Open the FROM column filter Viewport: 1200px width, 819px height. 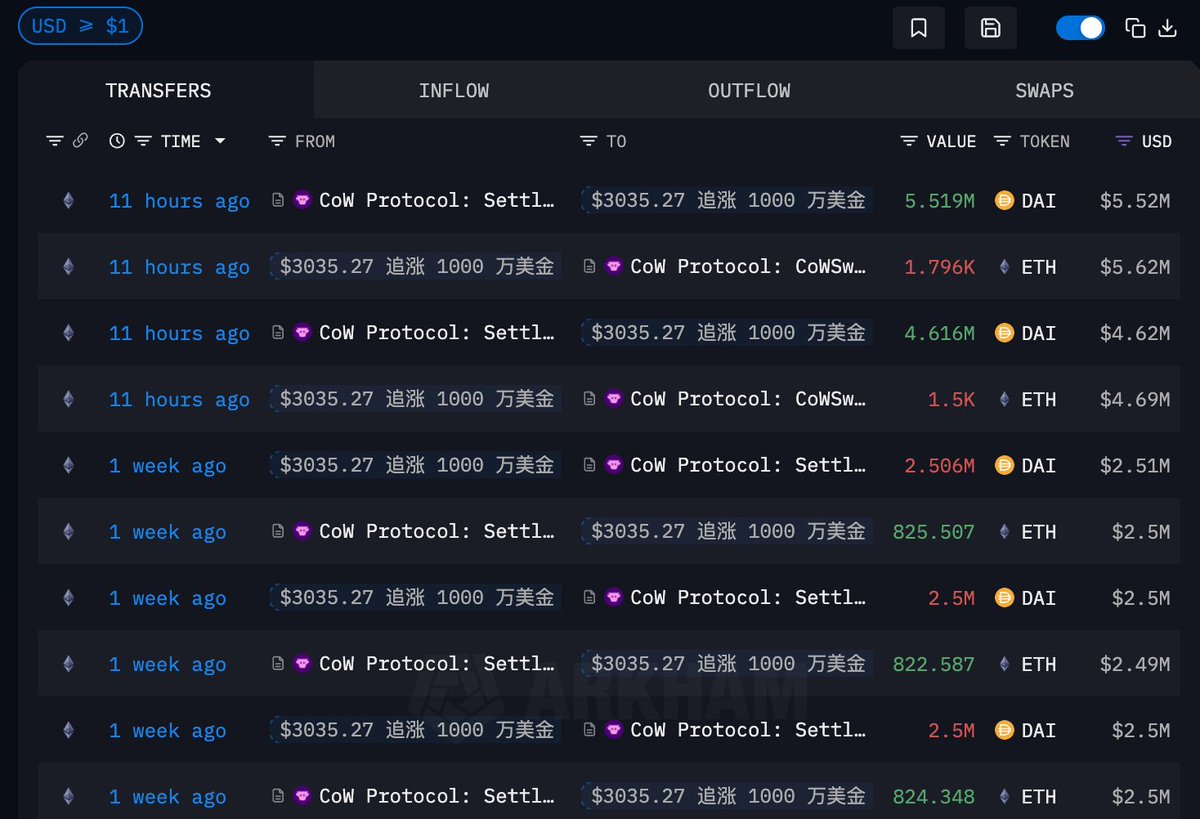277,141
